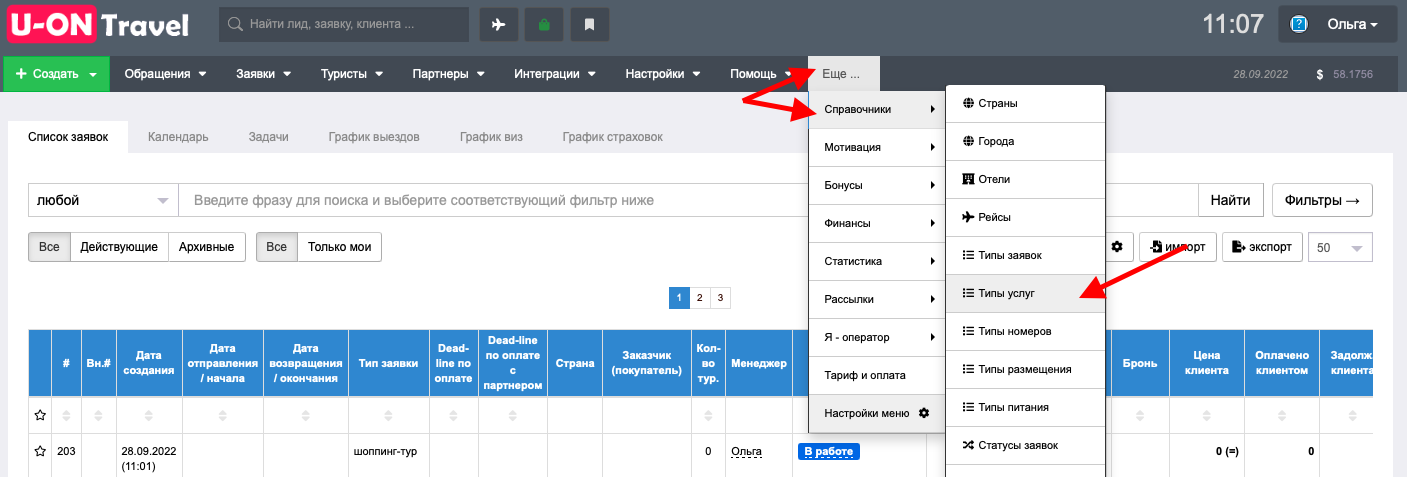Click the gear icon in Настройки меню
This screenshot has height=477, width=1407.
924,413
